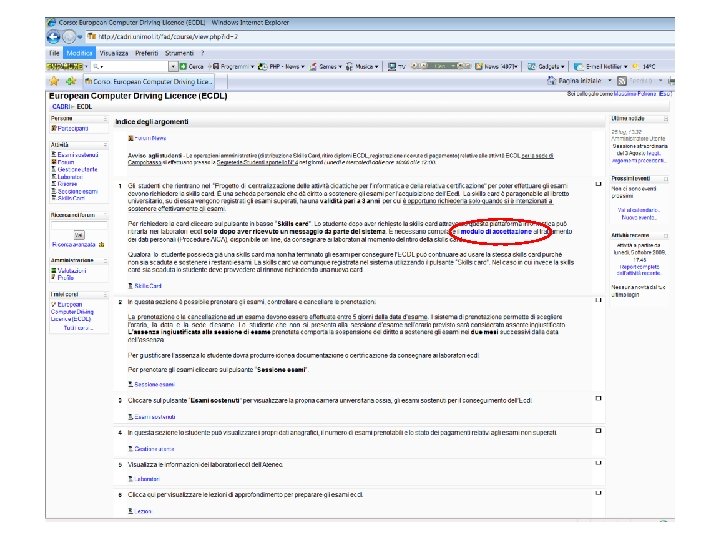
Task: Open the Programmi toolbar dropdown
Action: point(234,67)
